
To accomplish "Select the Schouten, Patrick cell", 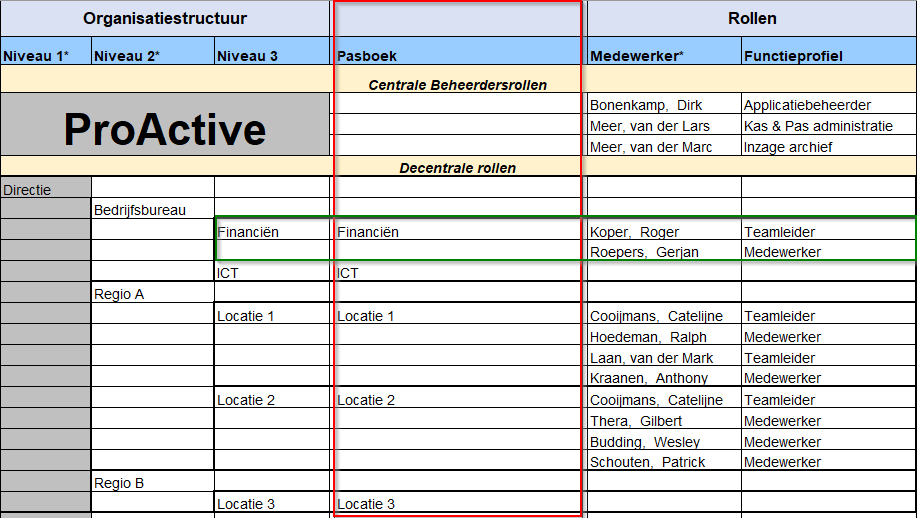I will pyautogui.click(x=664, y=460).
